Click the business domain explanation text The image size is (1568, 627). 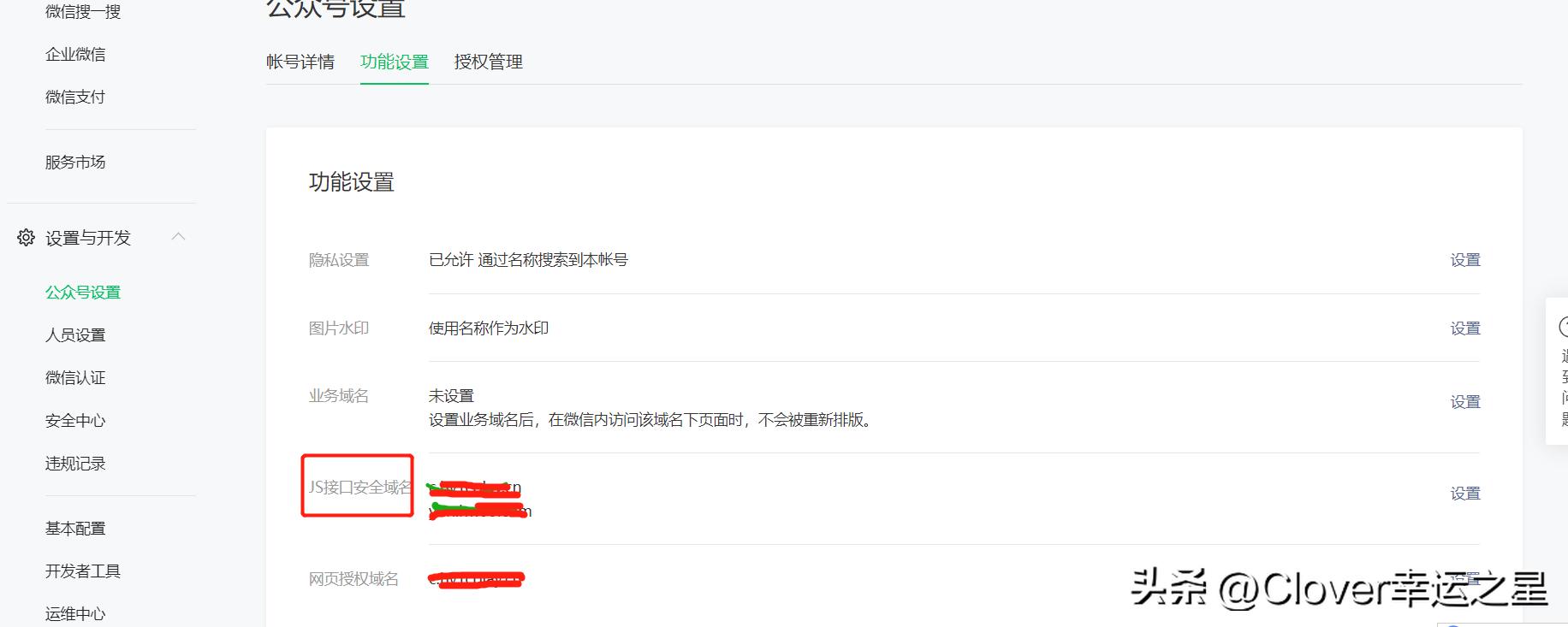coord(650,419)
